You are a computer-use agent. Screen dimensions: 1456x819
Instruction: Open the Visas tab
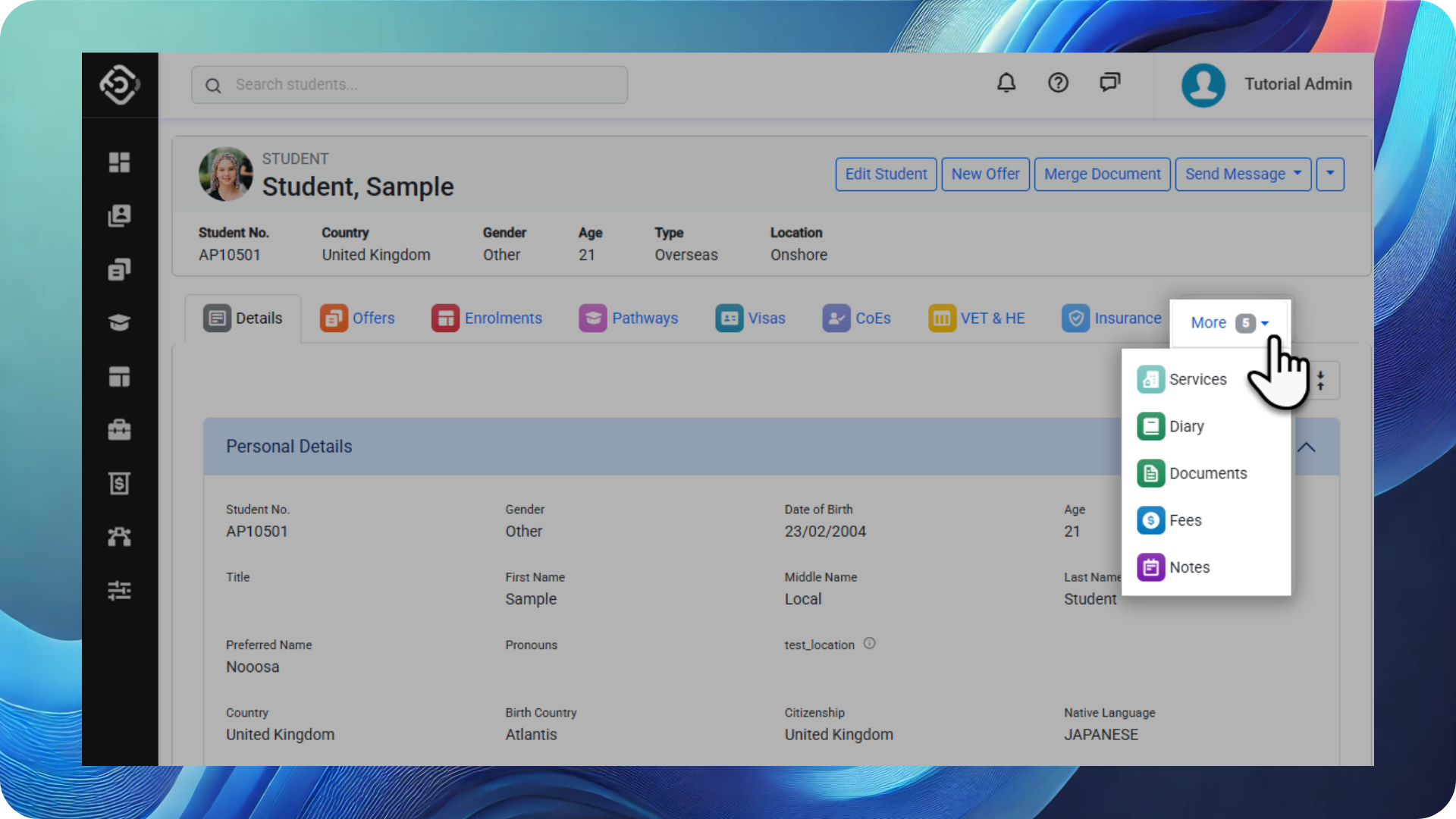point(751,318)
